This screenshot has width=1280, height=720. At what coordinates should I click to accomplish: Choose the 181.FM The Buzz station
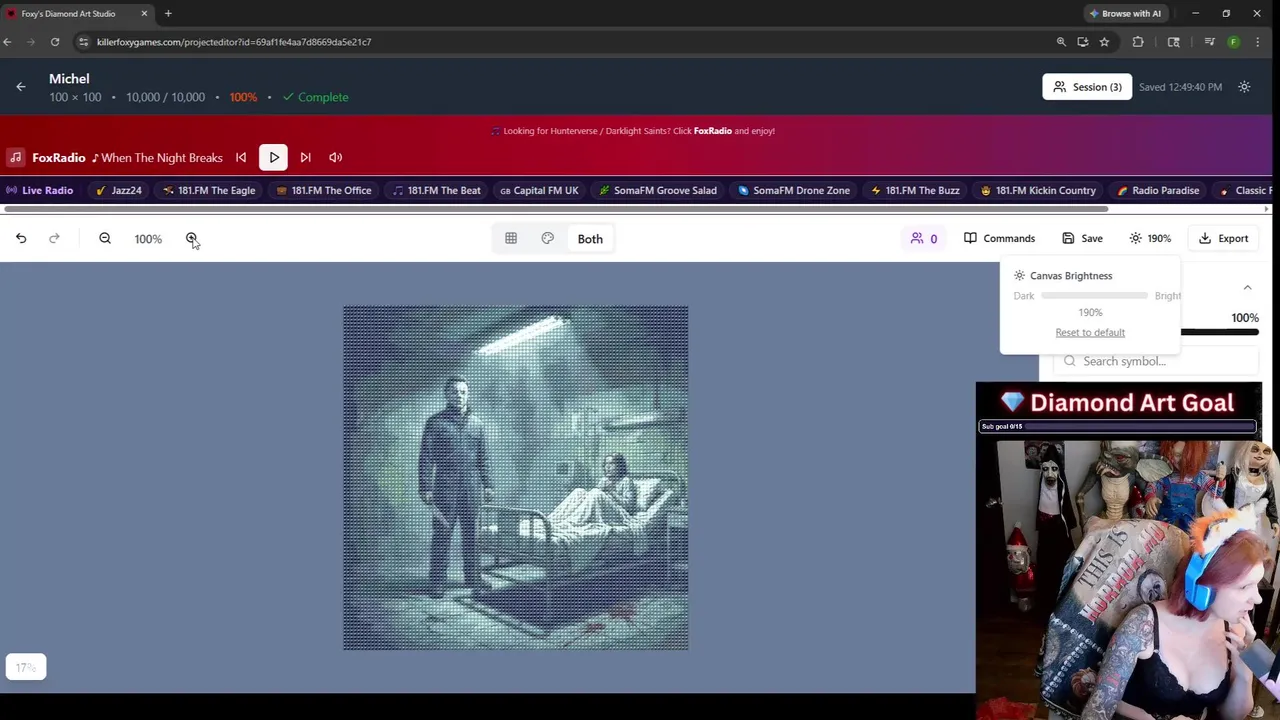point(915,190)
